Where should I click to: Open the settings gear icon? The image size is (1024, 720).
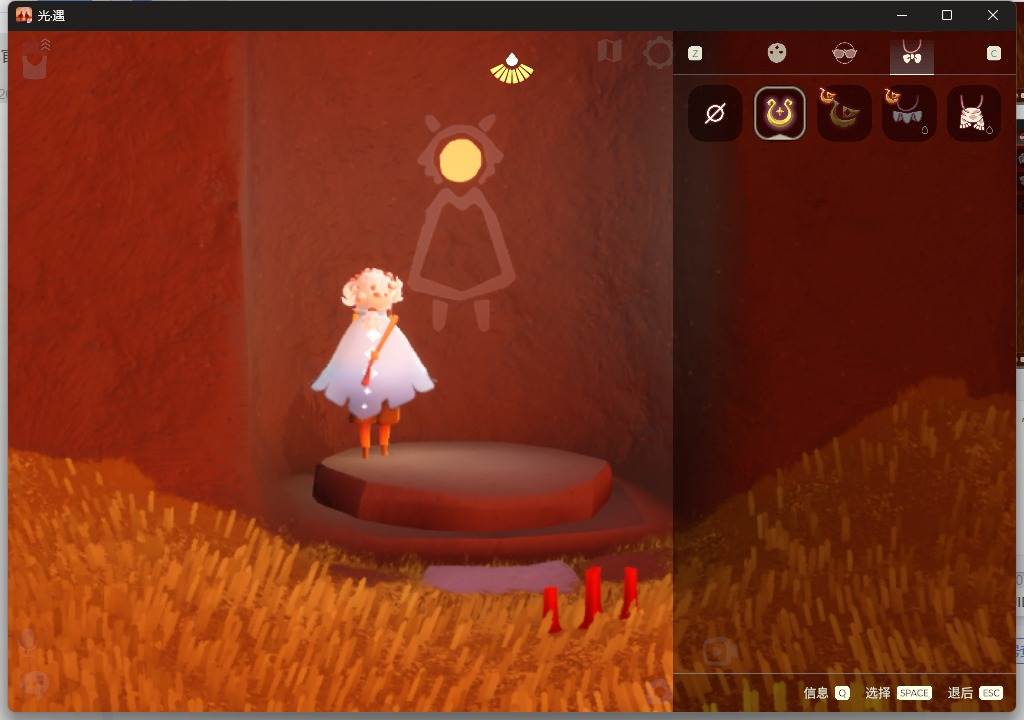pos(657,52)
